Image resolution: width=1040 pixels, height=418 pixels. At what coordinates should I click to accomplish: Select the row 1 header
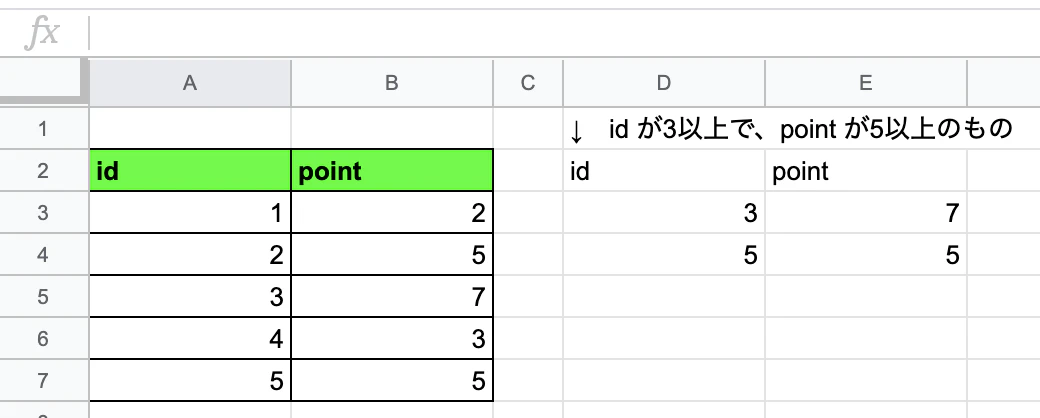click(x=44, y=129)
